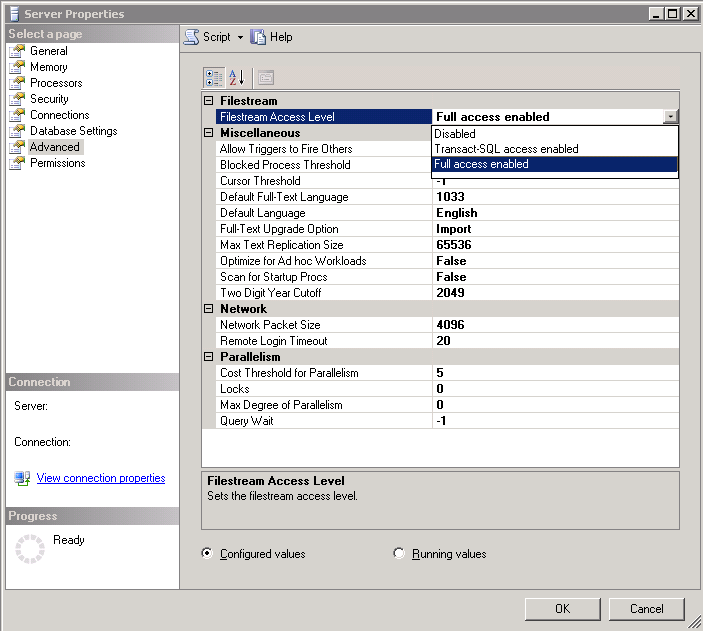The image size is (703, 631).
Task: Open the Database Settings page
Action: pyautogui.click(x=74, y=131)
